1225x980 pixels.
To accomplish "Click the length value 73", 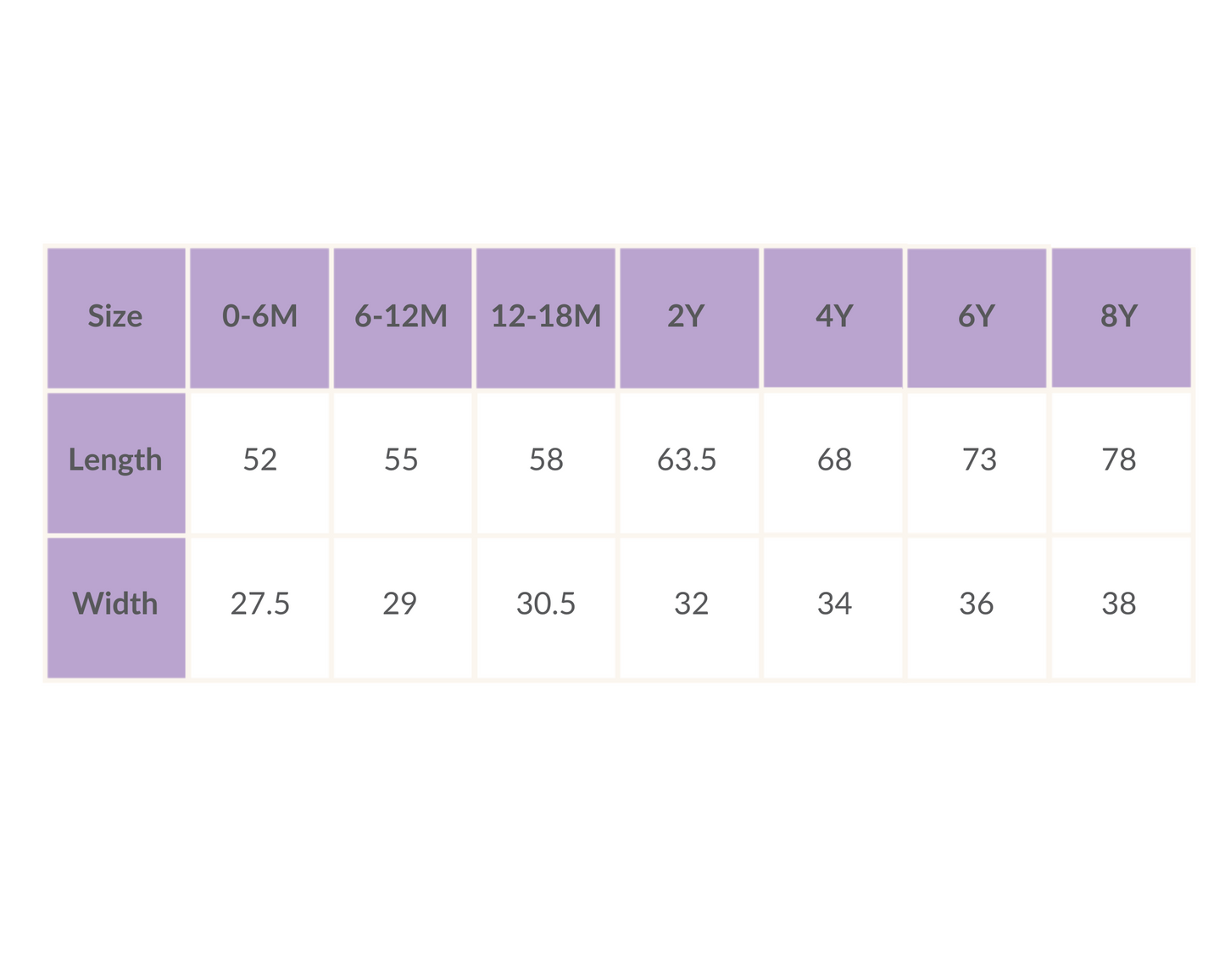I will [977, 461].
